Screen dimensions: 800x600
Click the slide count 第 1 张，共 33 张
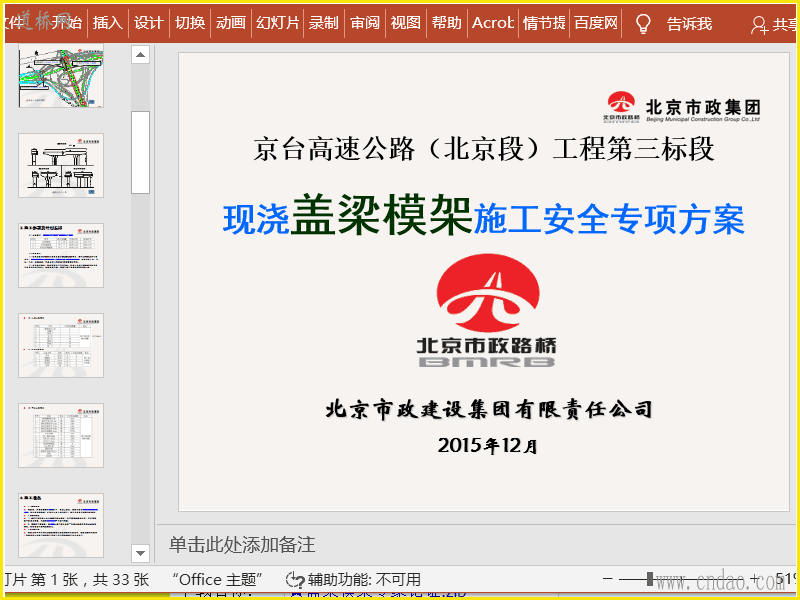[90, 580]
